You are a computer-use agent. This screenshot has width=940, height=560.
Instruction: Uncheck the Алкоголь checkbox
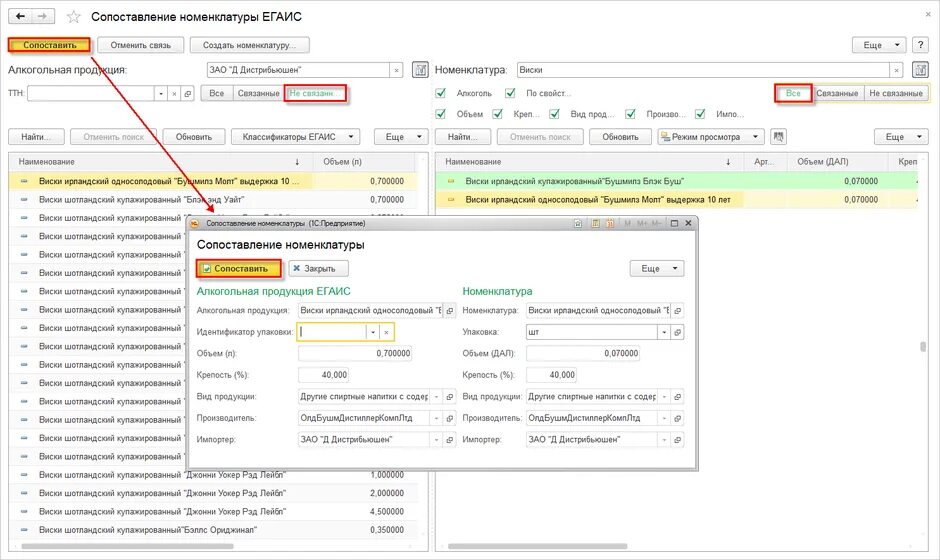pos(441,93)
